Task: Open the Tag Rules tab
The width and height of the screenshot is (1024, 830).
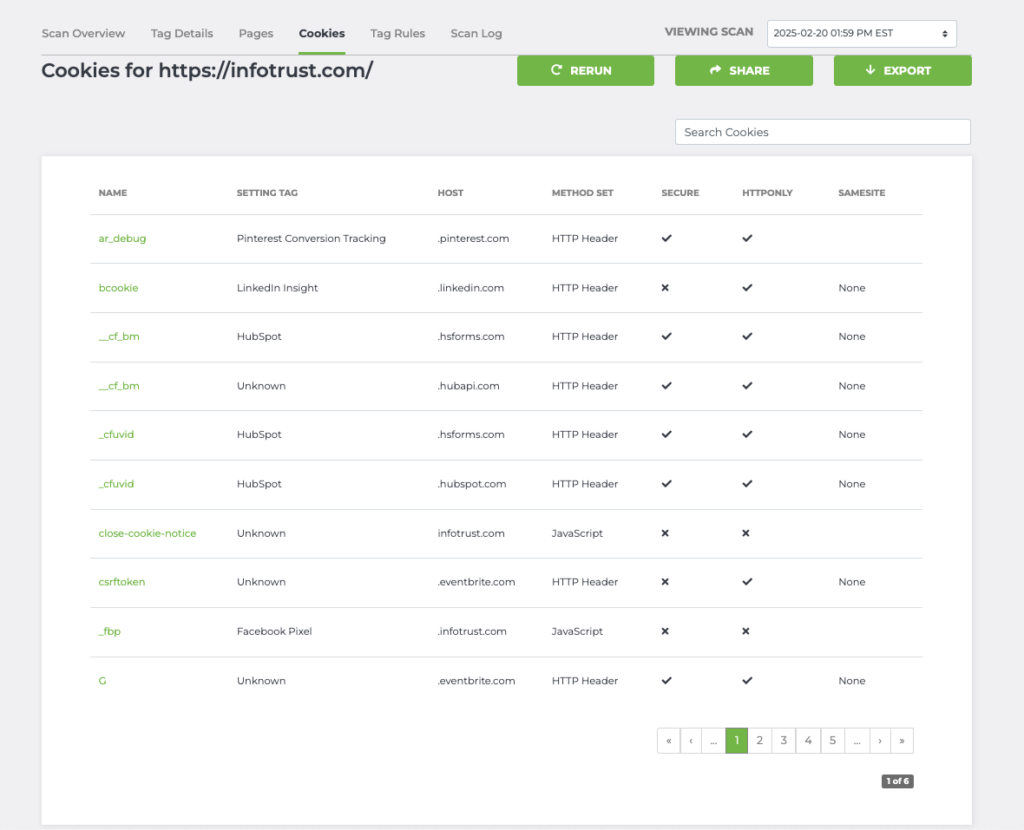Action: tap(397, 33)
